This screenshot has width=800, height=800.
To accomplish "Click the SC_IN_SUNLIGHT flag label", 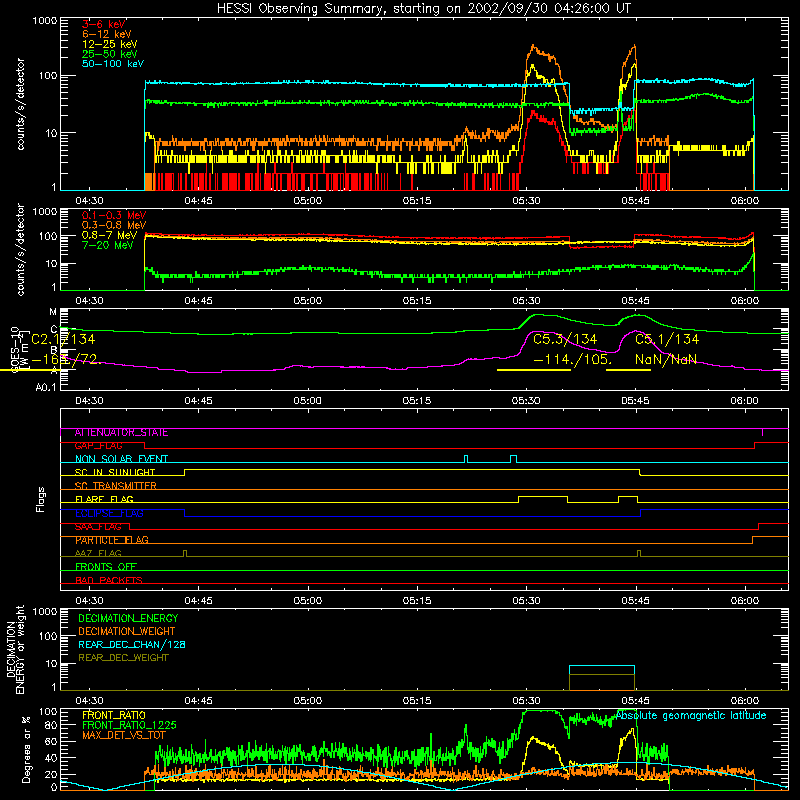I will click(x=115, y=472).
